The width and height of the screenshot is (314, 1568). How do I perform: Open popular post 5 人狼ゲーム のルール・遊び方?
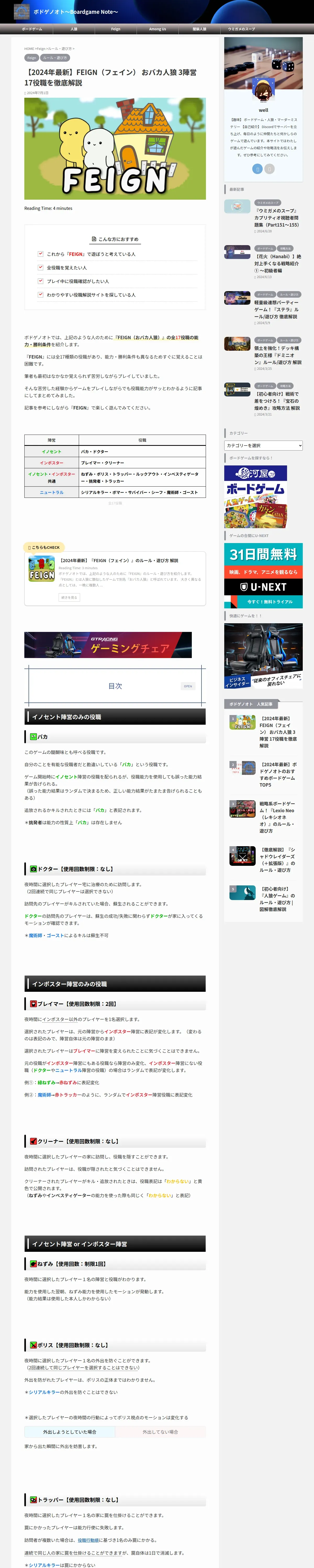(277, 899)
